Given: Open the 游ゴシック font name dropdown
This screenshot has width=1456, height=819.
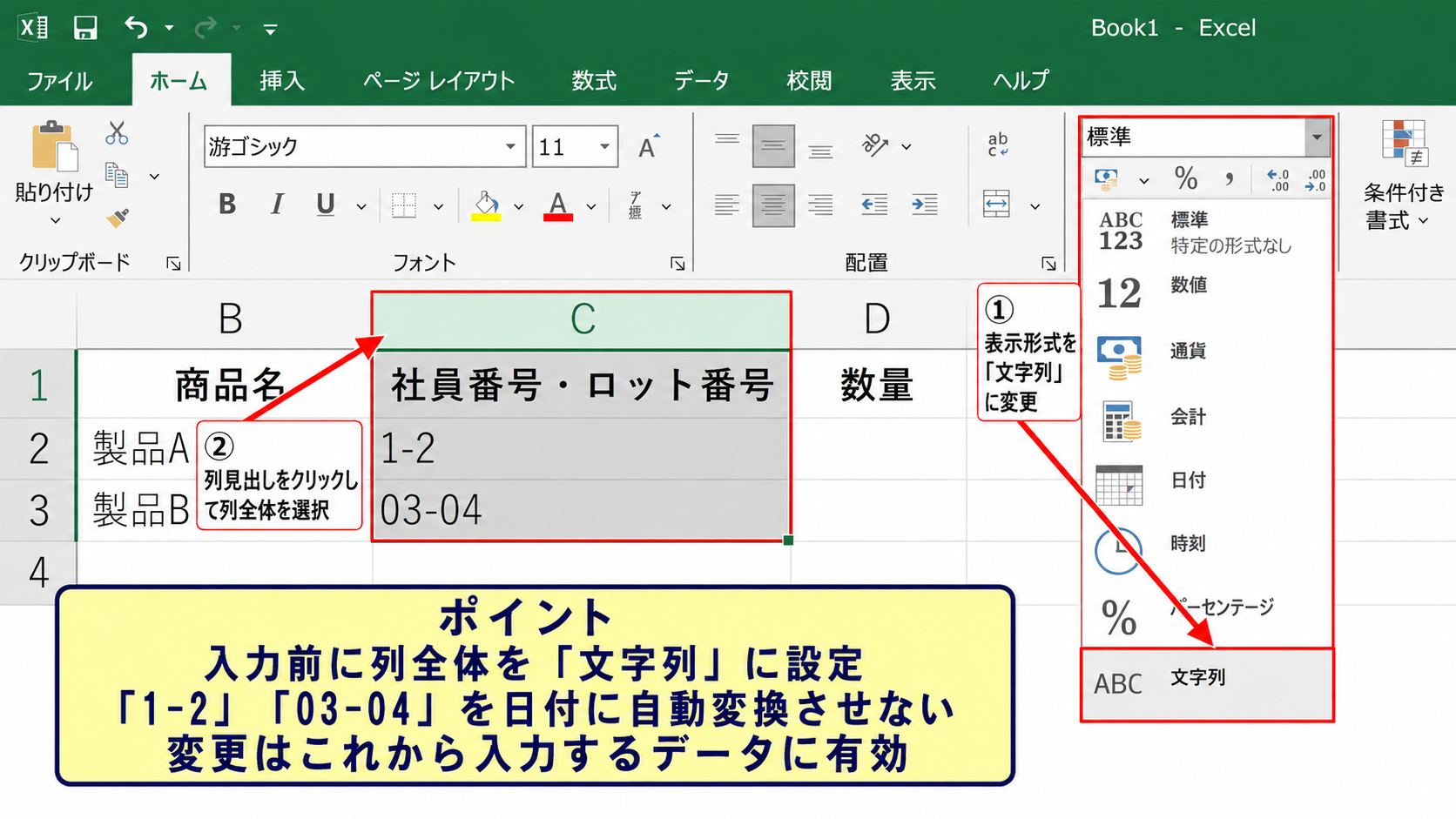Looking at the screenshot, I should click(x=510, y=146).
